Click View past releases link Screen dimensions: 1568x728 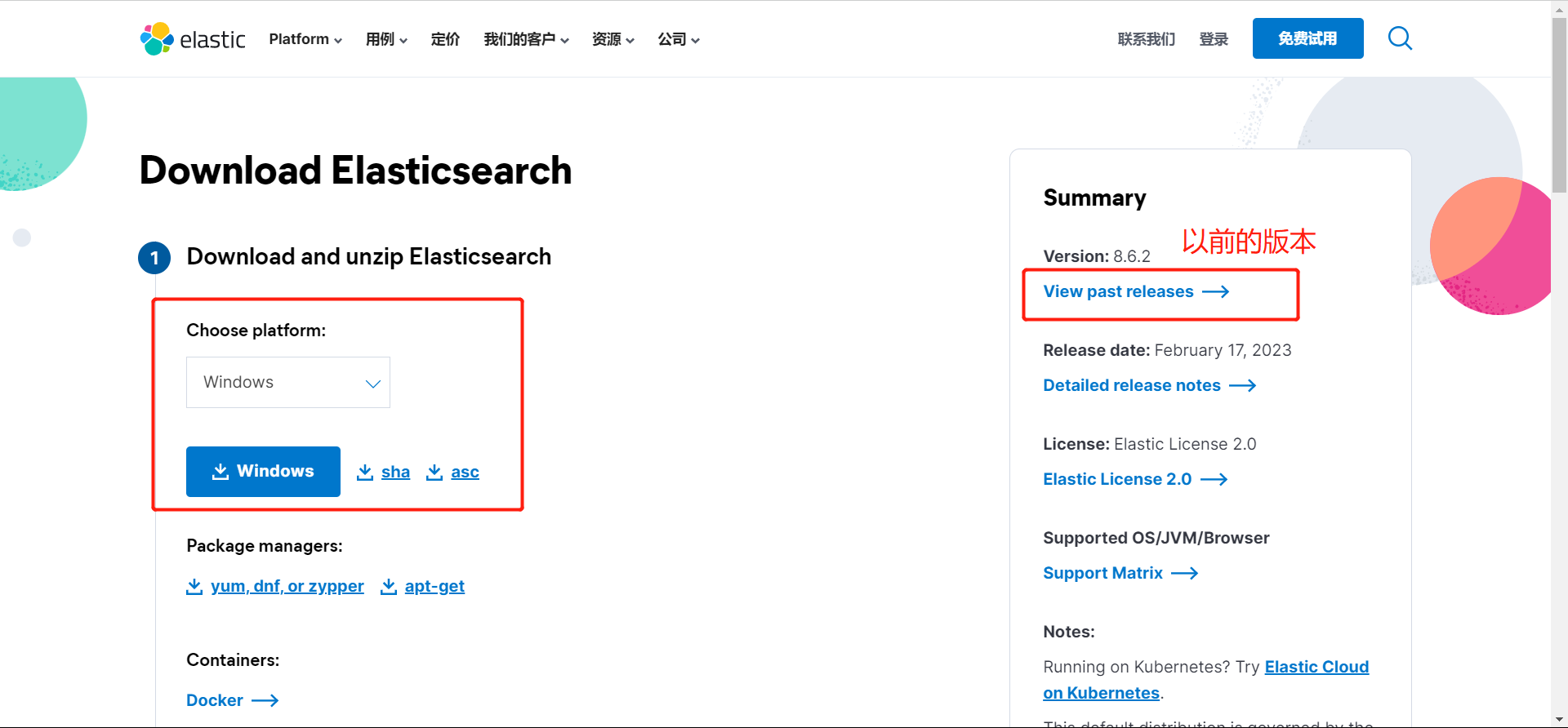pyautogui.click(x=1136, y=291)
